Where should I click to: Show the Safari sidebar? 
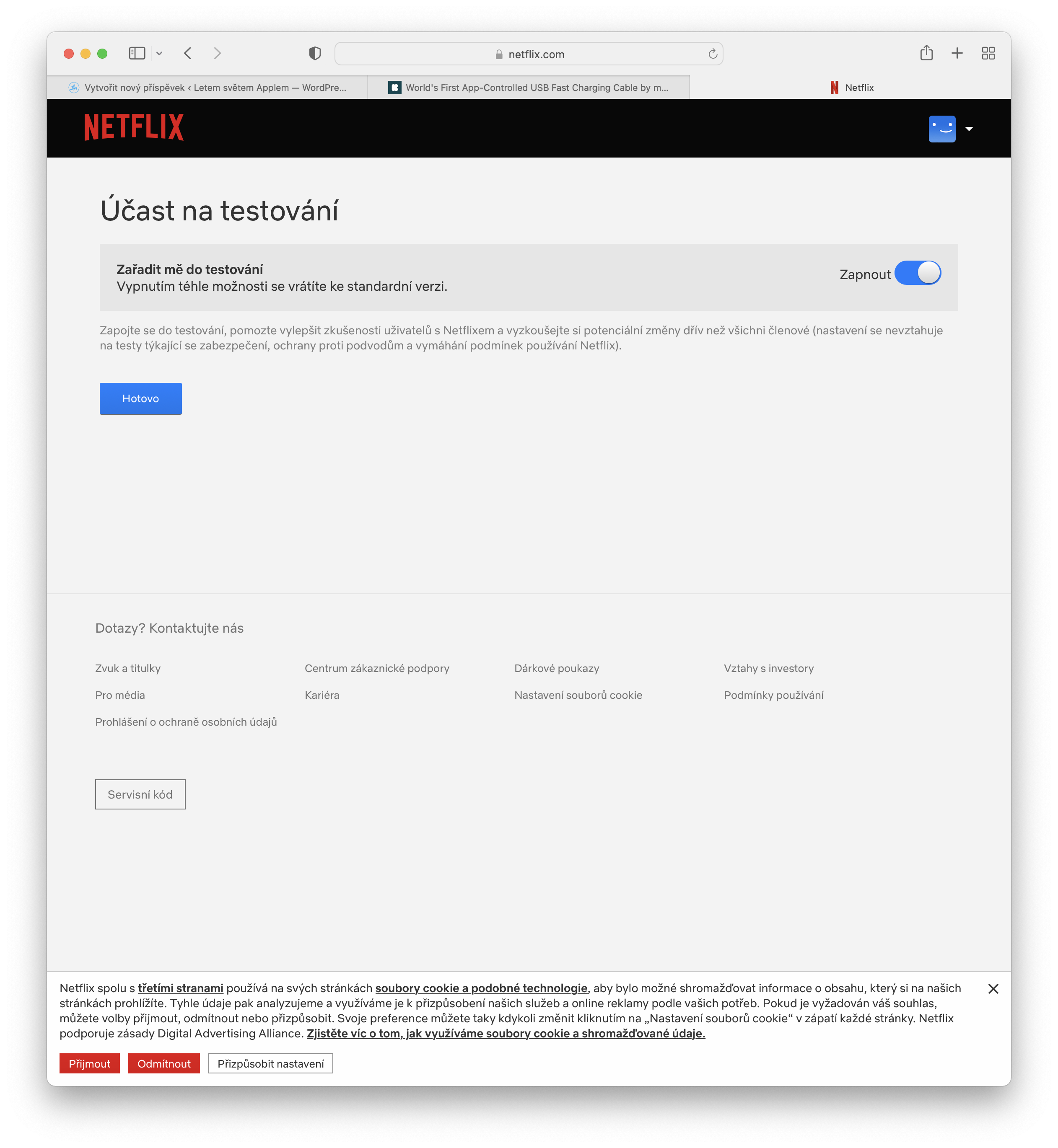137,53
